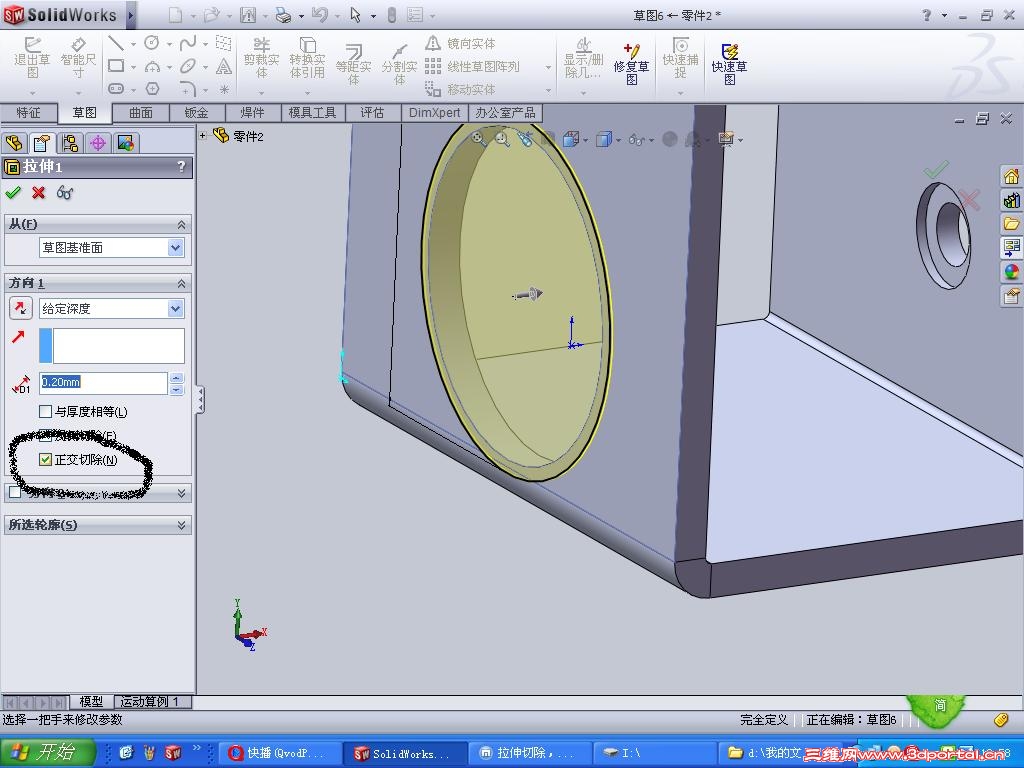The image size is (1024, 768).
Task: Click 等距实体 offset entities tool
Action: 353,64
